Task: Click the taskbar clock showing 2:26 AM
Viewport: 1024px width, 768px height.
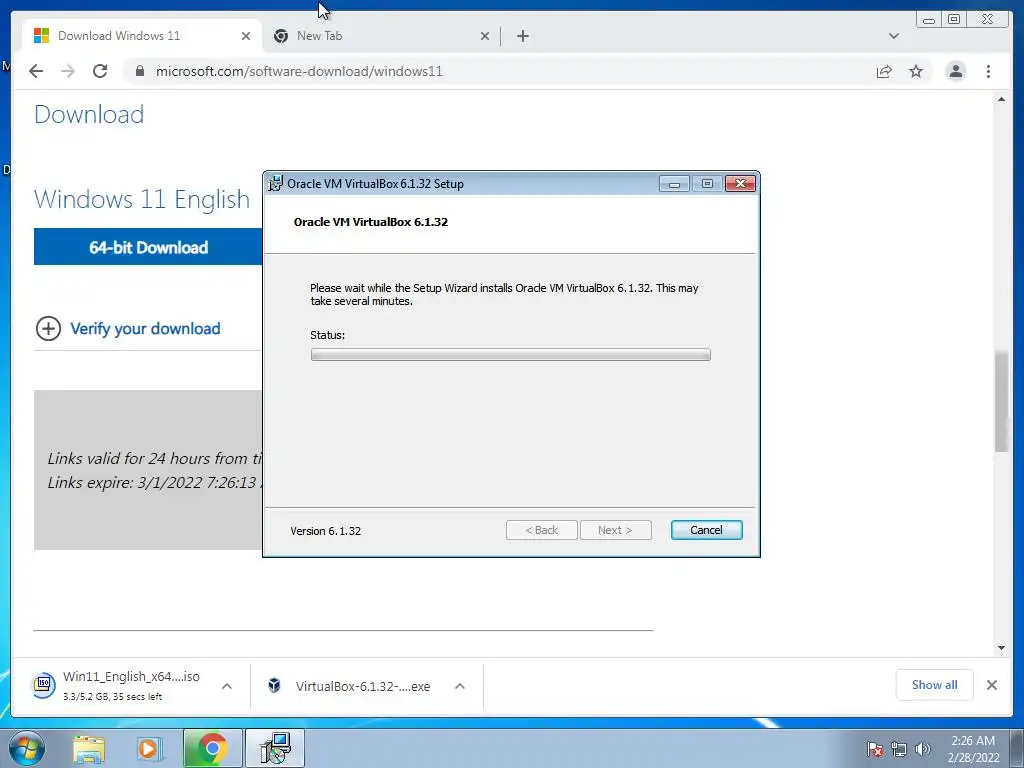Action: tap(973, 749)
